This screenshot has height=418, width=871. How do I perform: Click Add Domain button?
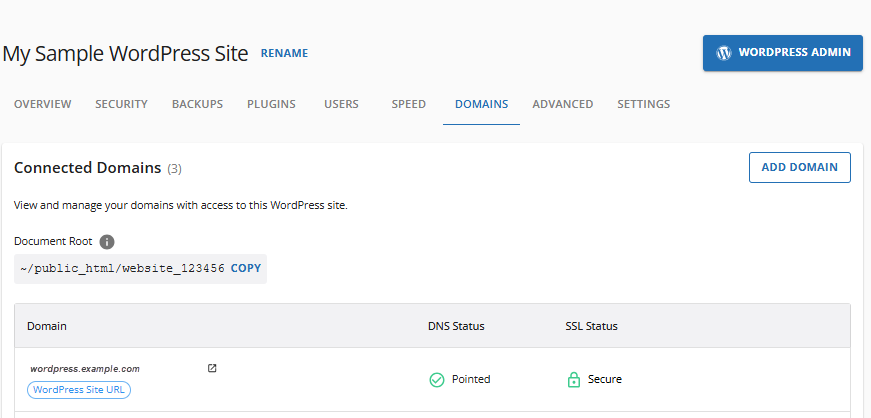(x=799, y=168)
